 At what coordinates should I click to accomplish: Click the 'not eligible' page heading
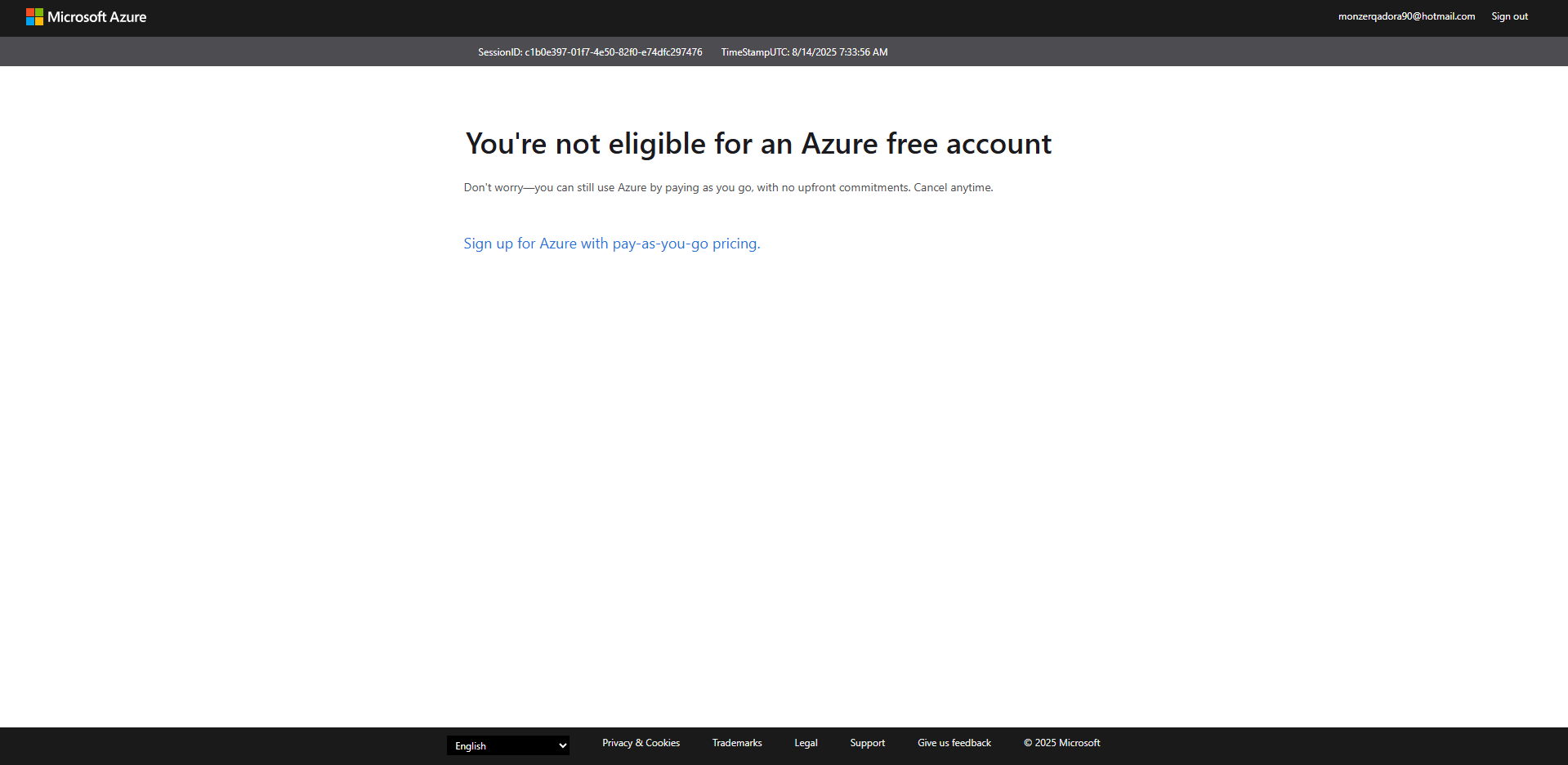757,144
